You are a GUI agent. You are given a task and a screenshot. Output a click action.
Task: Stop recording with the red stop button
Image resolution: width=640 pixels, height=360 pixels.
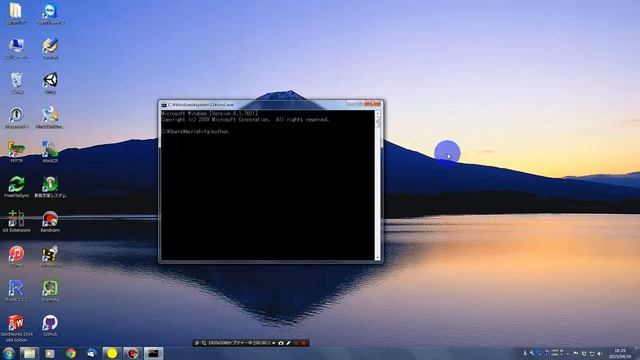pos(303,343)
